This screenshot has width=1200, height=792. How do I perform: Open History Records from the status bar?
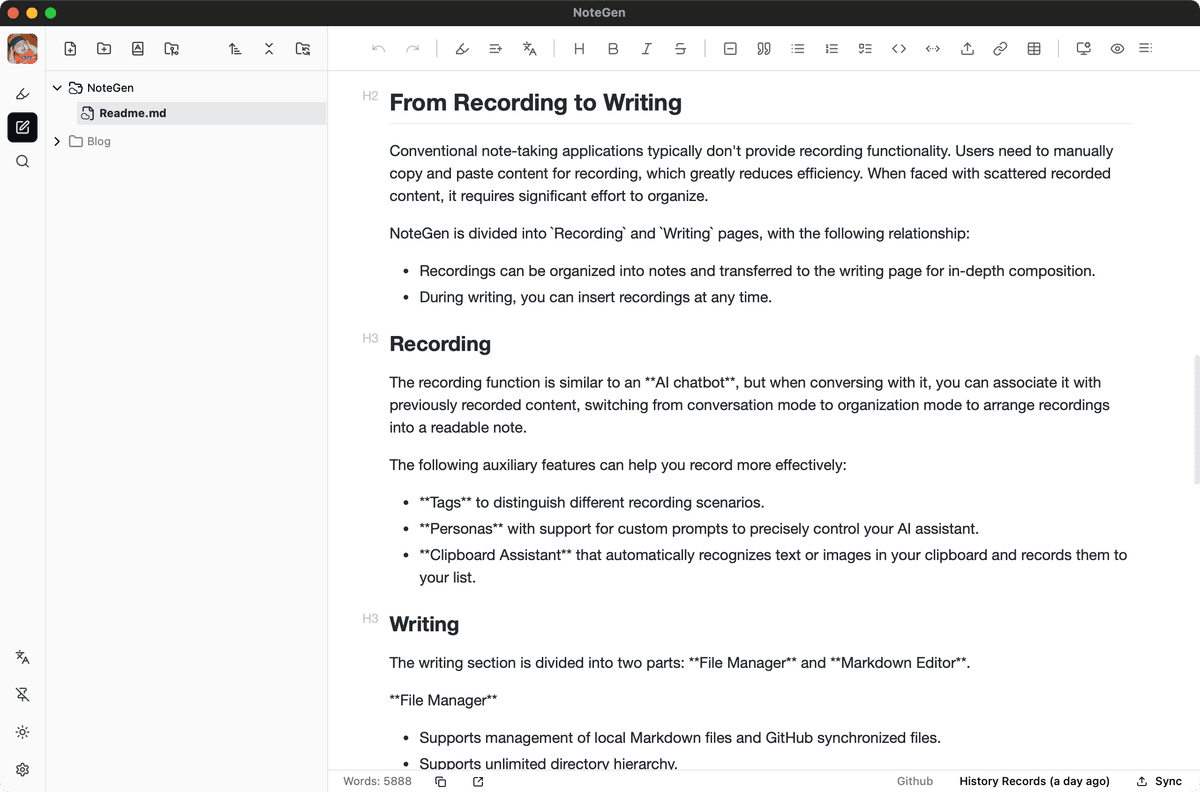point(1034,781)
